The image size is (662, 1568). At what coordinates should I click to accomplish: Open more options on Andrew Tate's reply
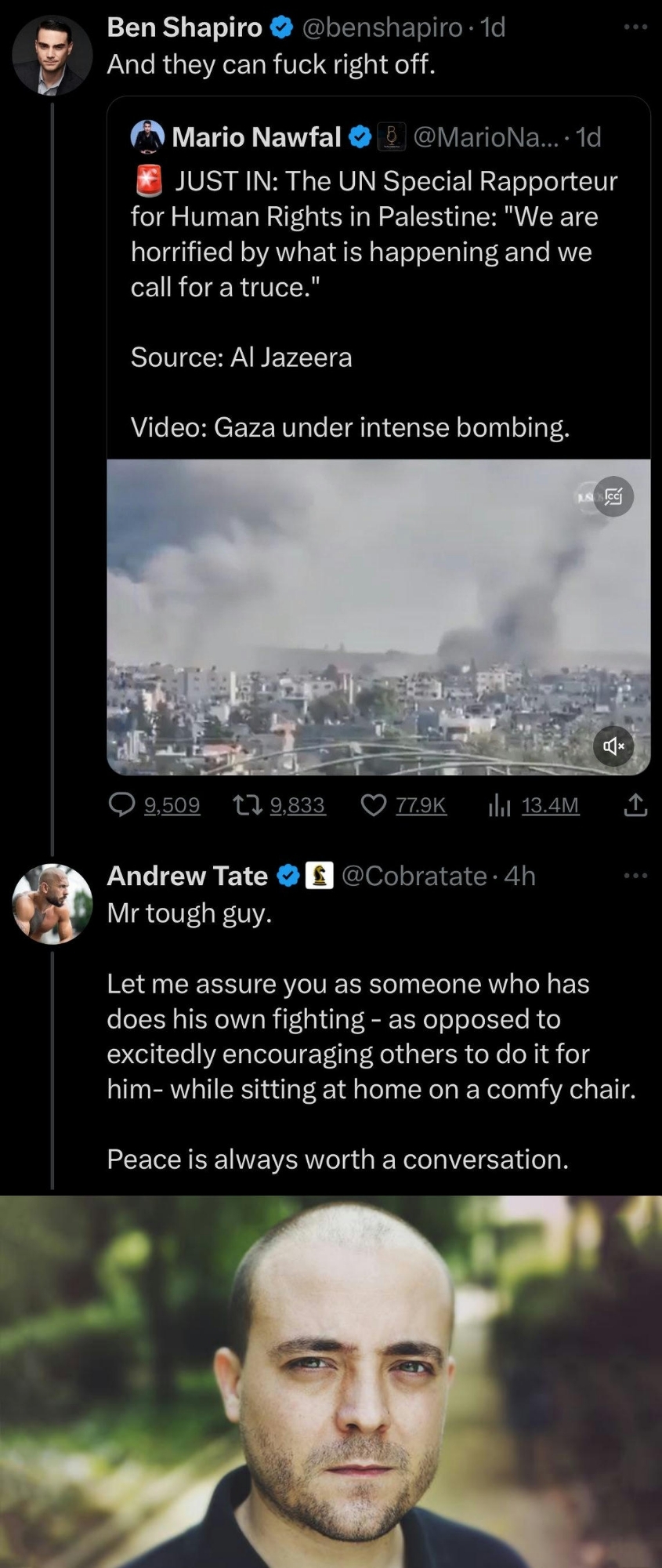[635, 875]
